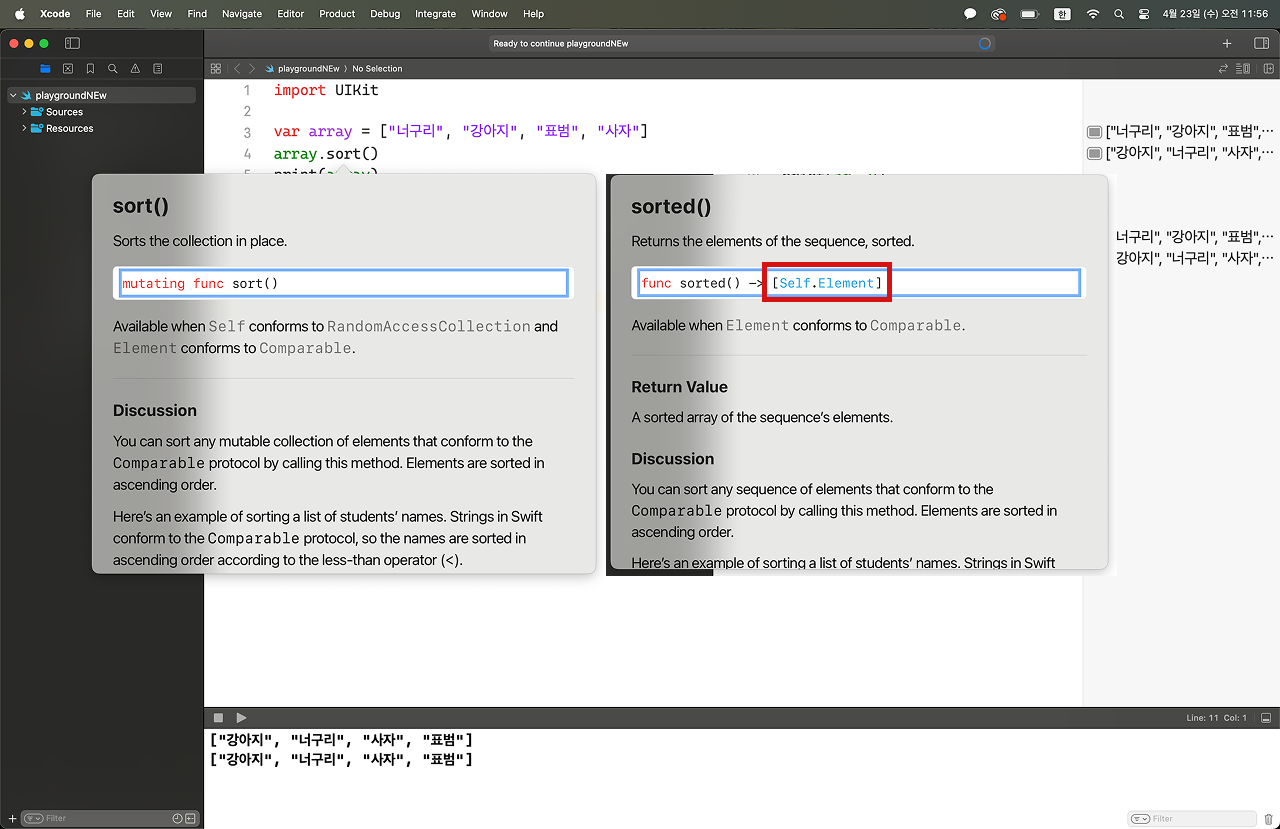Viewport: 1280px width, 829px height.
Task: Click the first console output line
Action: pos(341,740)
